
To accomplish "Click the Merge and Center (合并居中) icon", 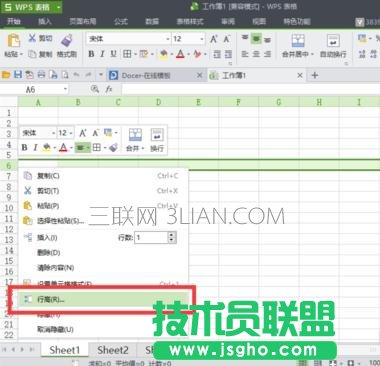I will (x=298, y=41).
